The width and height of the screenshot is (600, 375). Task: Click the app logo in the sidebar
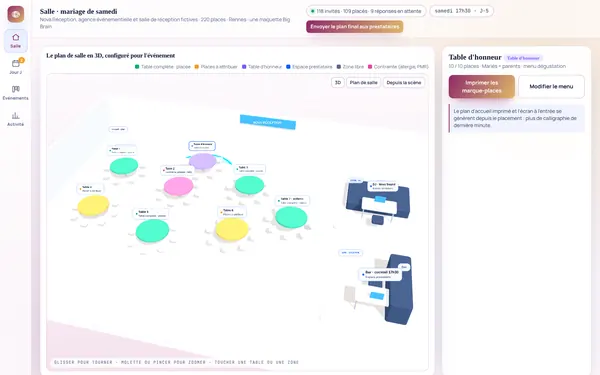(16, 15)
